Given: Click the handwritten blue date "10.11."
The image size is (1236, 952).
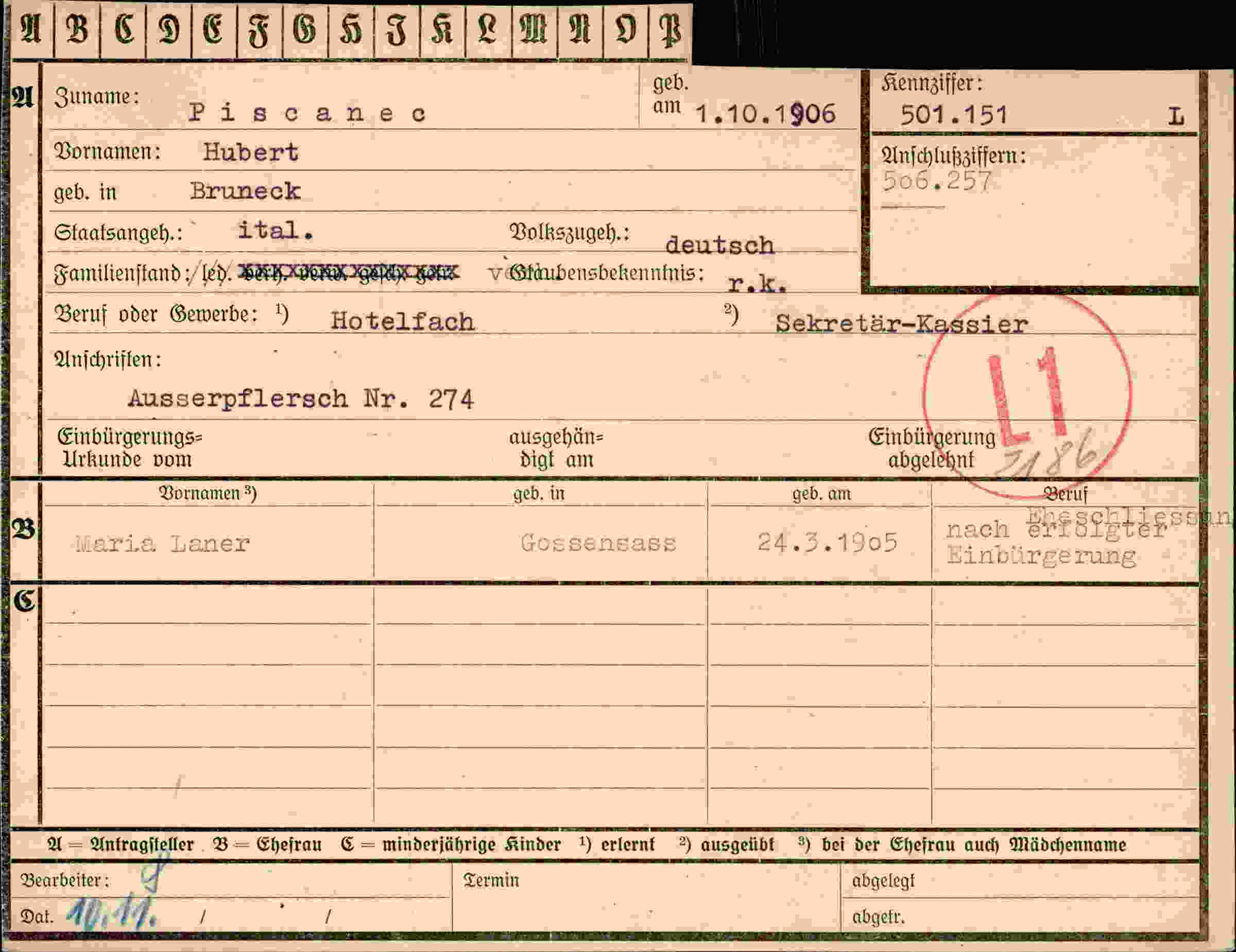Looking at the screenshot, I should pyautogui.click(x=111, y=912).
